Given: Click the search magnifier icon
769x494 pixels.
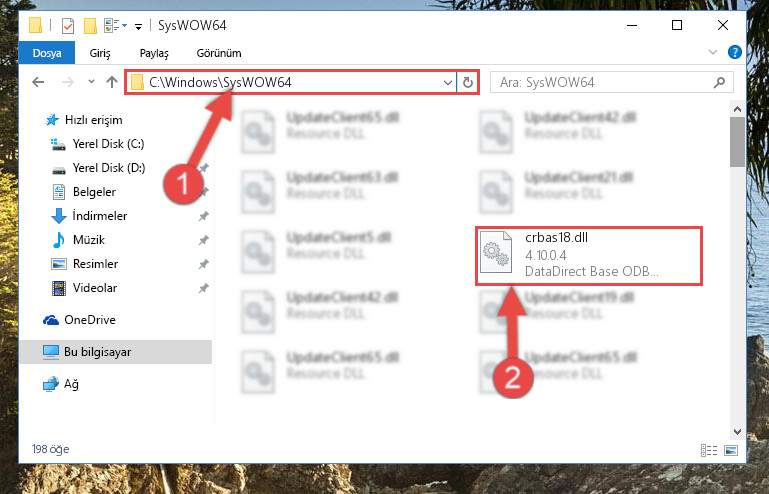Looking at the screenshot, I should tap(719, 82).
